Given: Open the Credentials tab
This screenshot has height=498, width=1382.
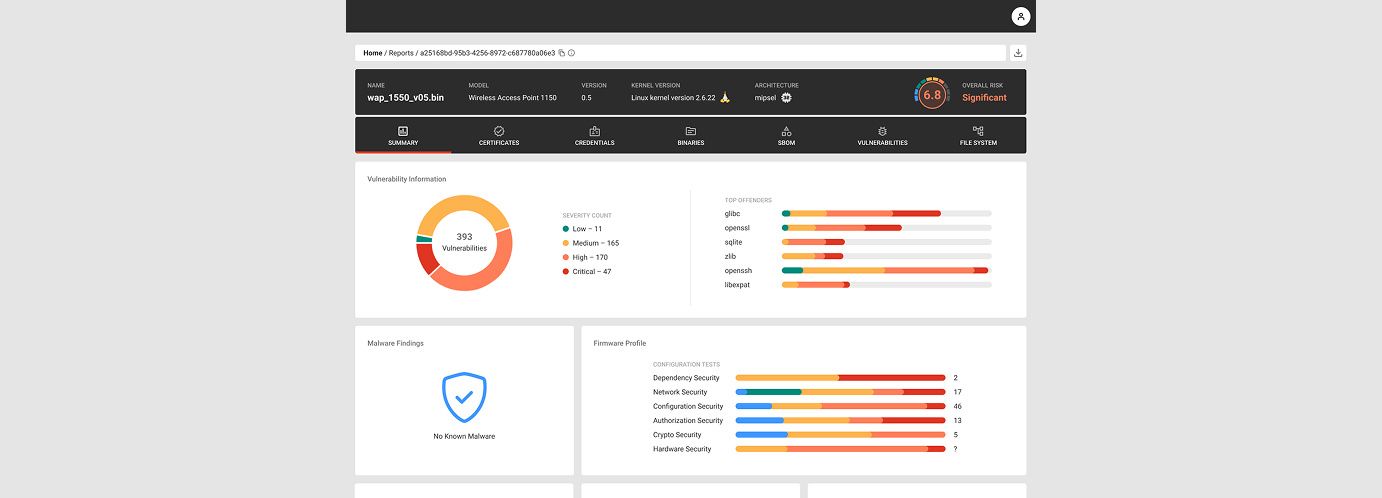Looking at the screenshot, I should (x=595, y=136).
